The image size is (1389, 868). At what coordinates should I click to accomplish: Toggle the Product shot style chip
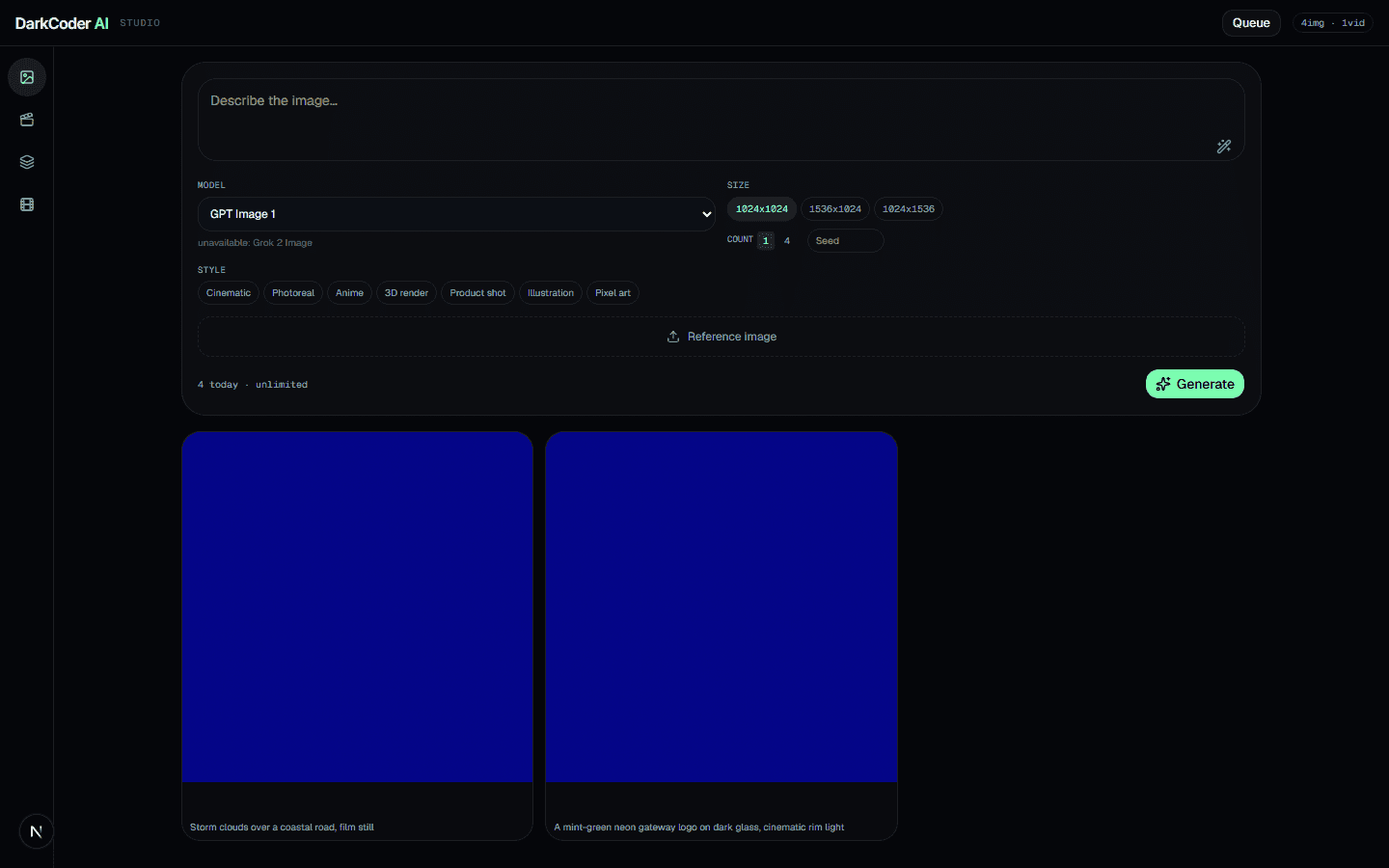pos(478,293)
